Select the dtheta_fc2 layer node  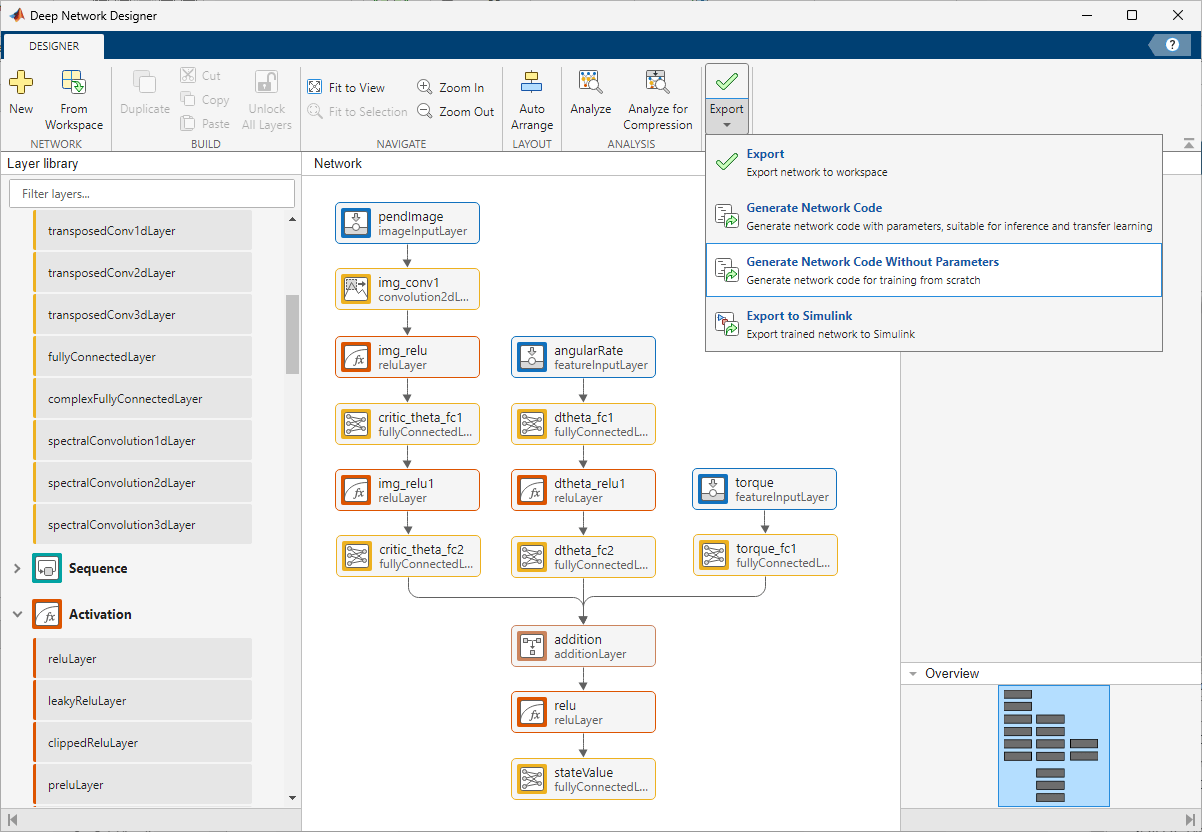583,557
